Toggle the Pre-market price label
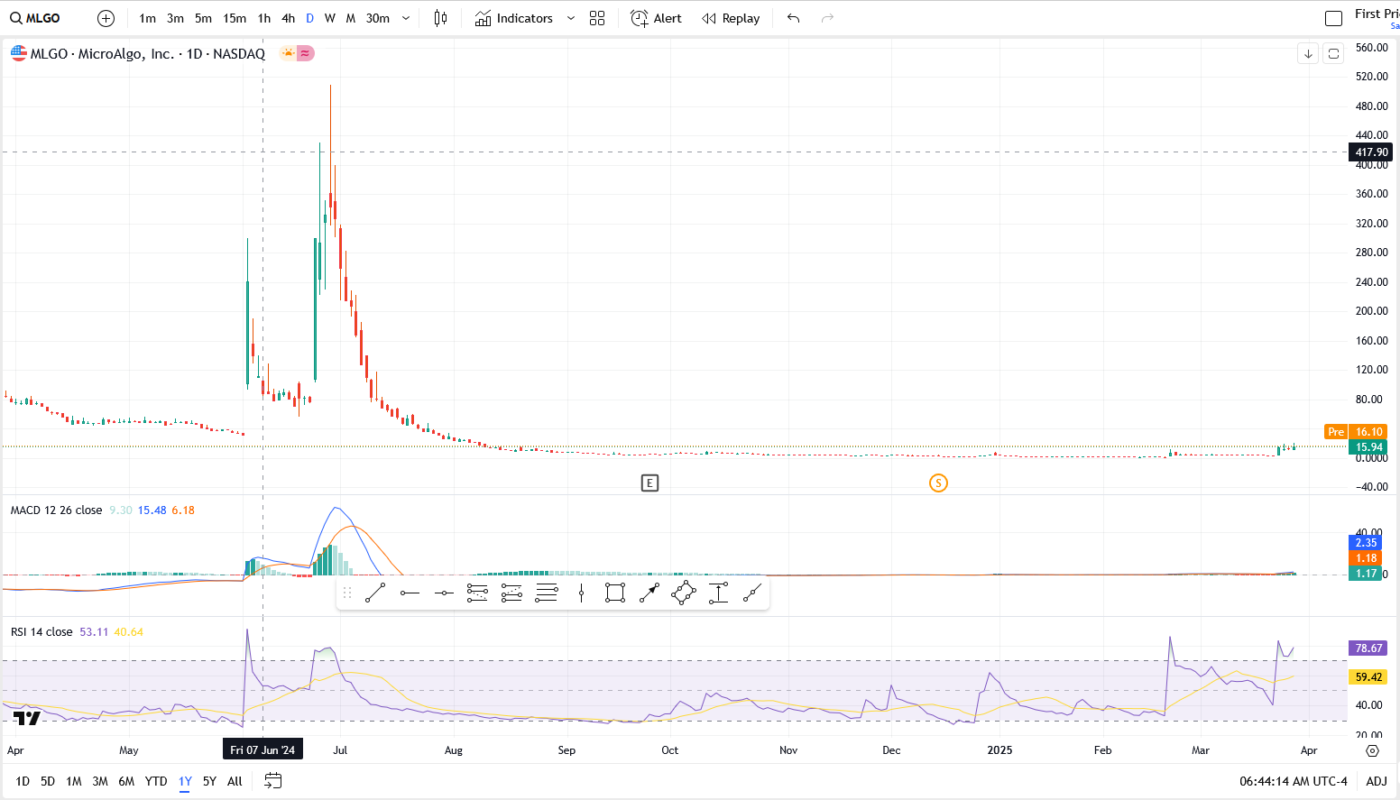This screenshot has height=800, width=1400. 1336,431
